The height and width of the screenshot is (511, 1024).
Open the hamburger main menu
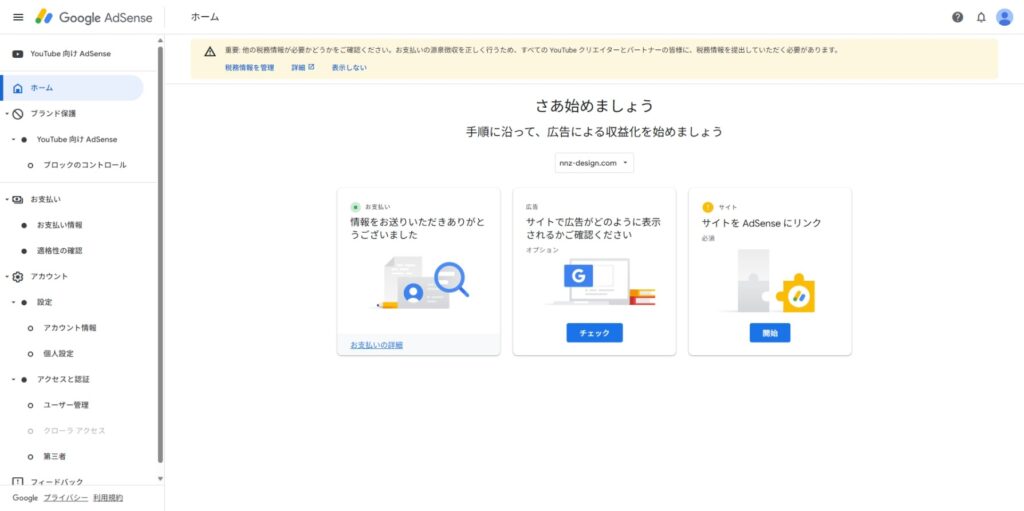click(18, 17)
